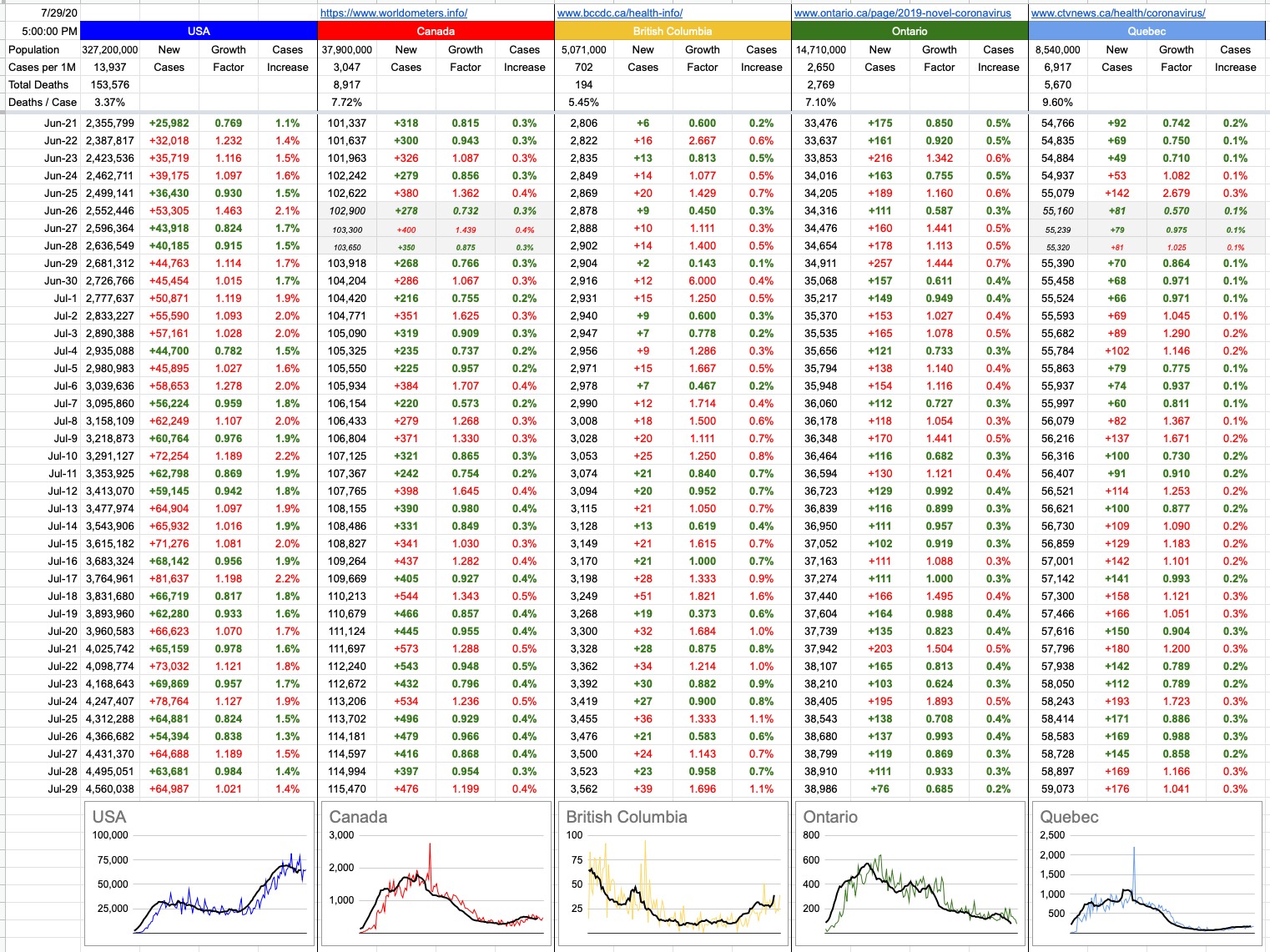
Task: Select the 5:00:00 PM time cell
Action: (43, 31)
